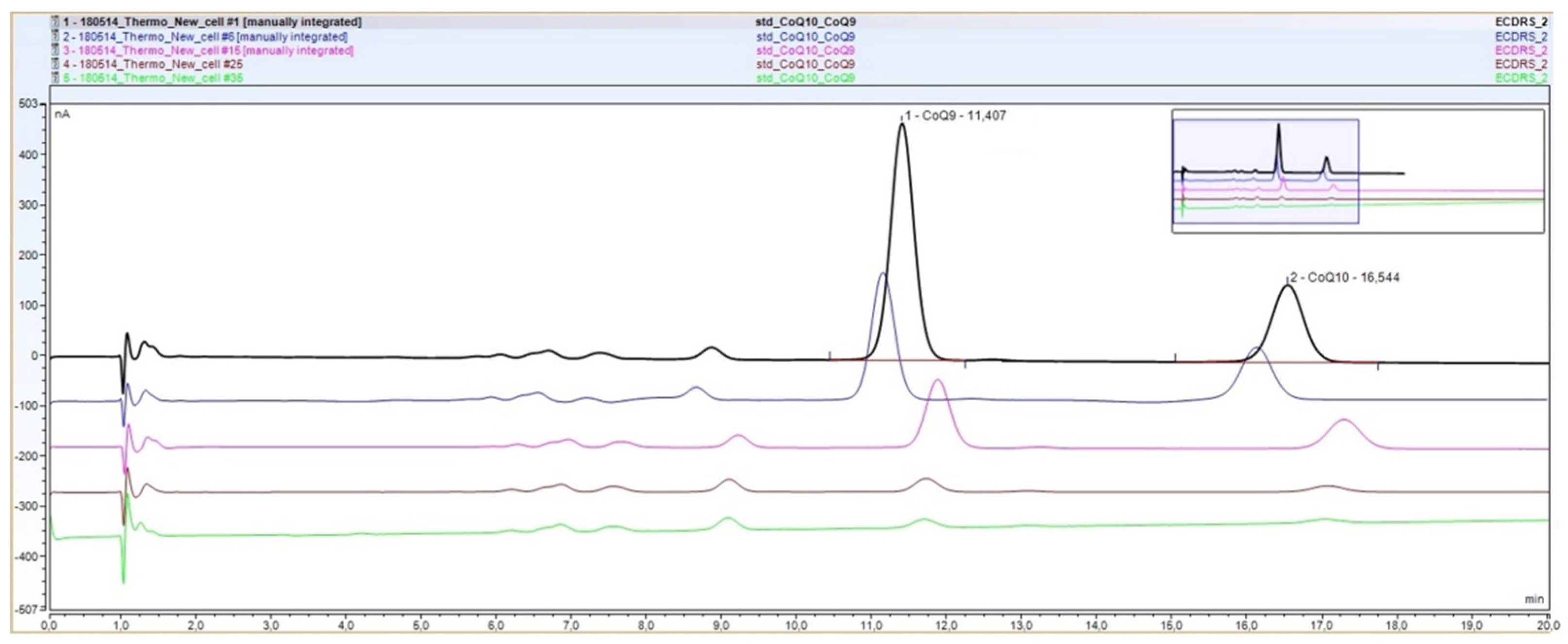Click the vial icon of injection #1

point(55,22)
